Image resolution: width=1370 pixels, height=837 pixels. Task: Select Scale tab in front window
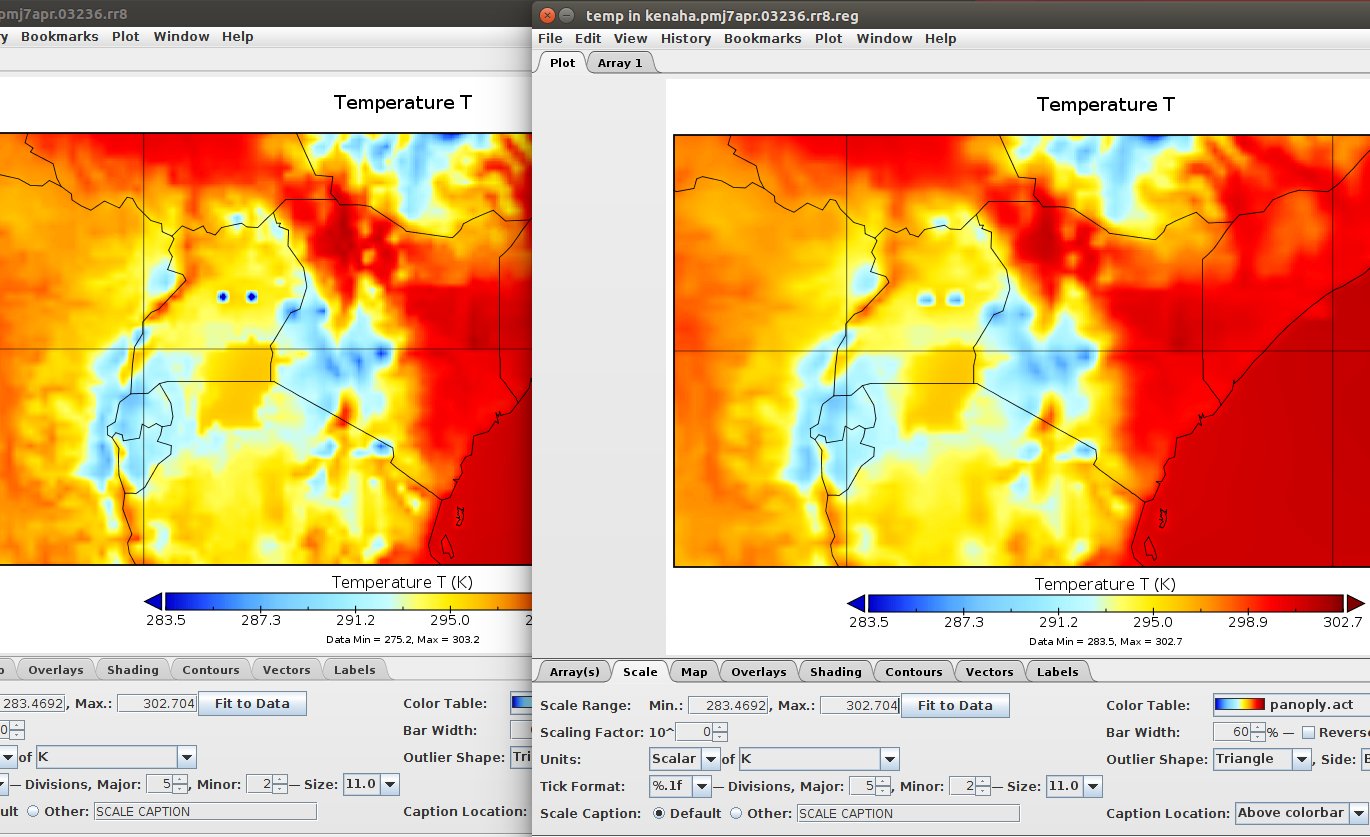tap(640, 672)
